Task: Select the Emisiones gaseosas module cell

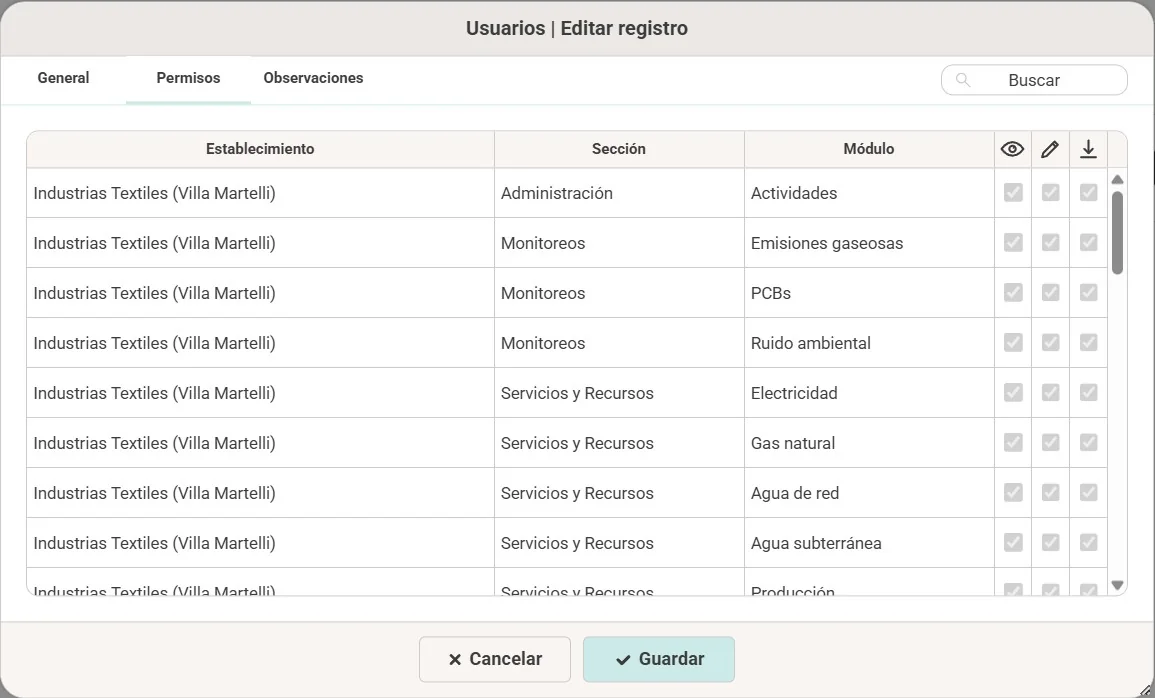Action: (869, 243)
